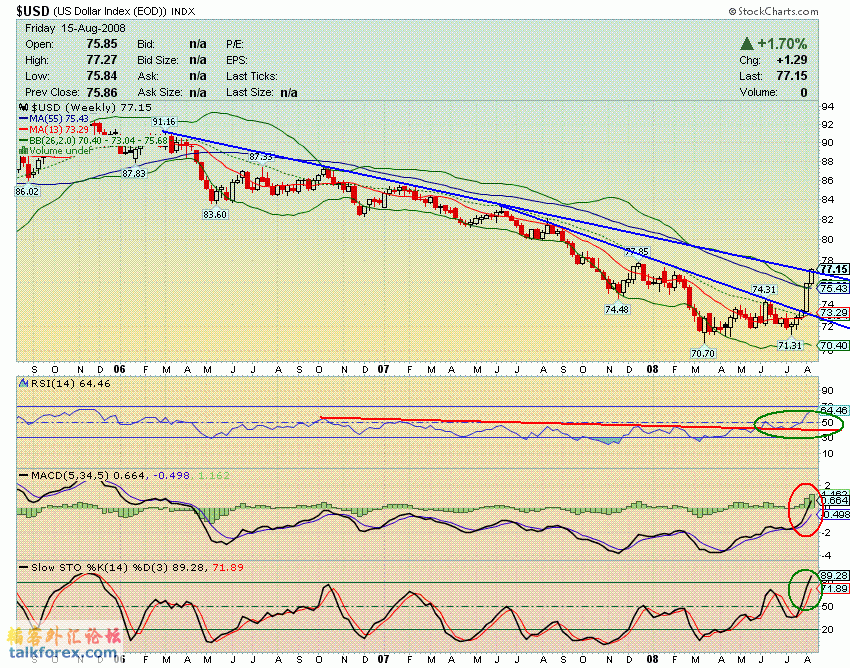Click the High value 77.27

(102, 60)
